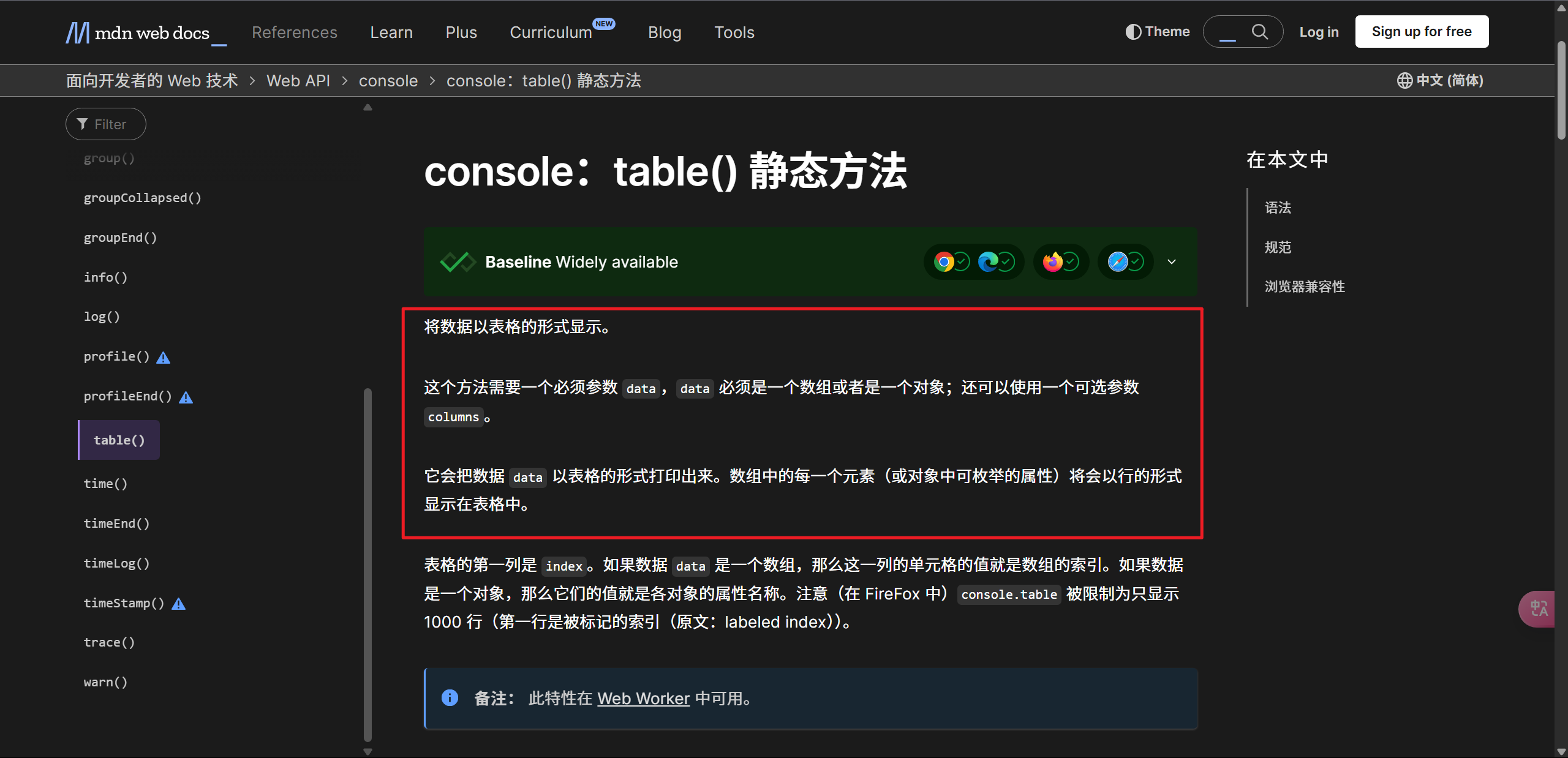The image size is (1568, 758).
Task: Click the Edge browser support icon
Action: (x=987, y=262)
